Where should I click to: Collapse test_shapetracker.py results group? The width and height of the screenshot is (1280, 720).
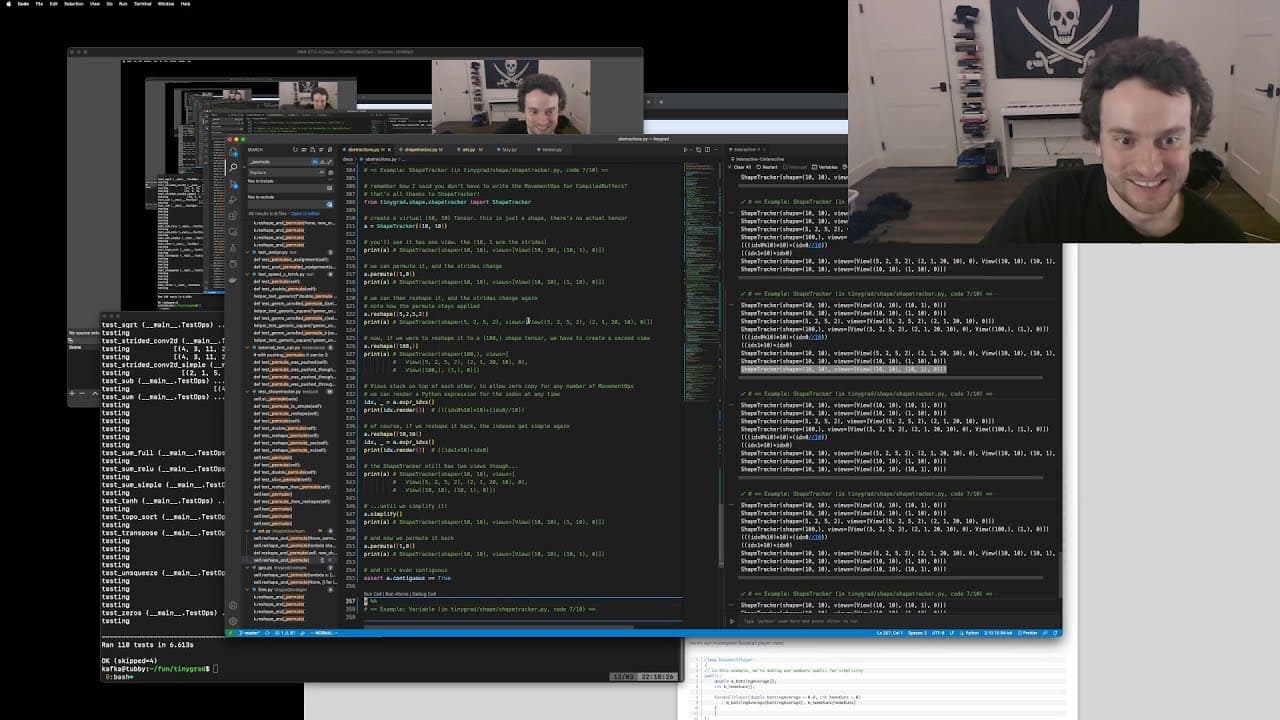[x=247, y=391]
